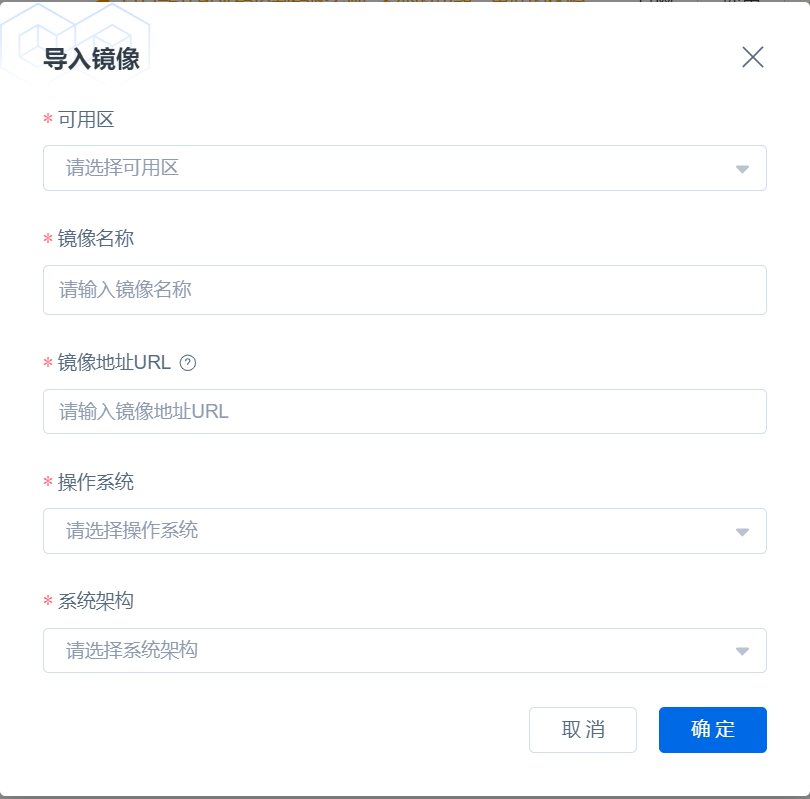Focus the 请输入镜像名称 input field
810x799 pixels.
404,290
